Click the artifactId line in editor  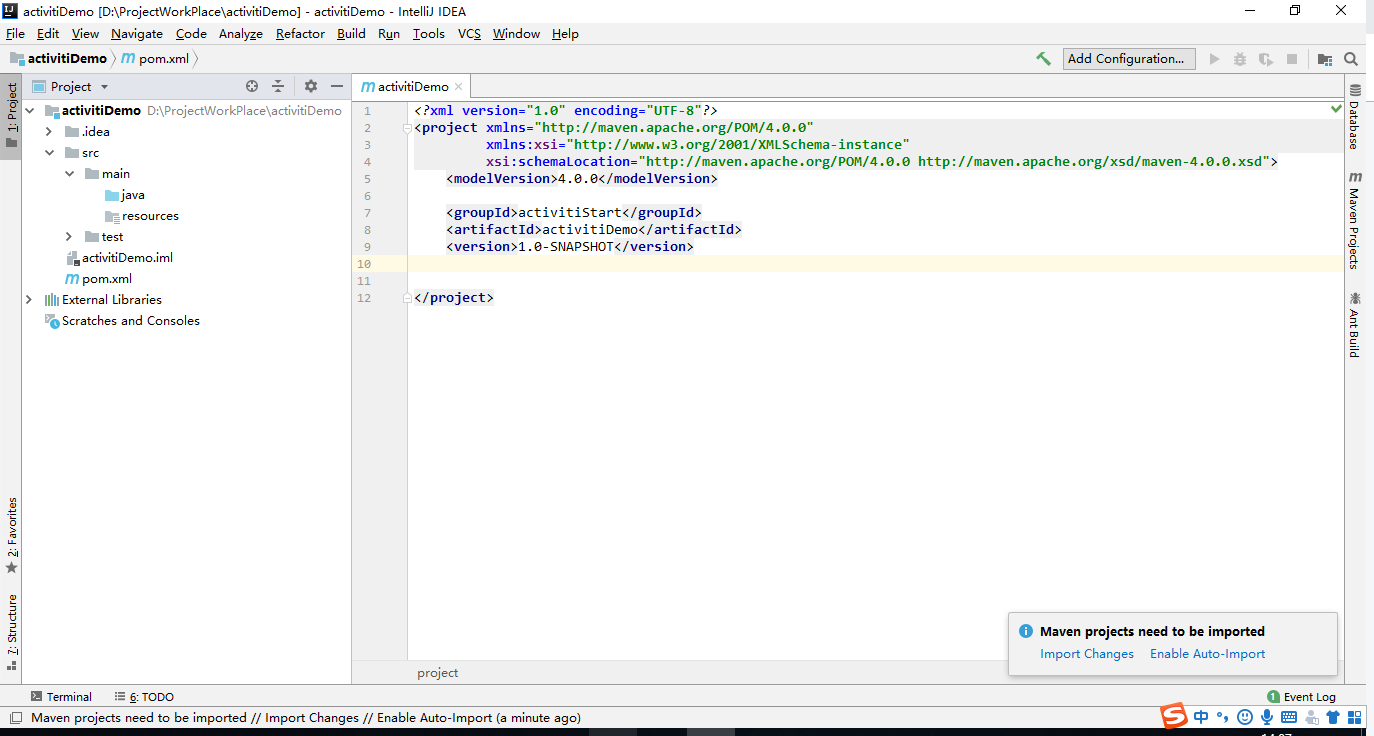click(x=594, y=230)
